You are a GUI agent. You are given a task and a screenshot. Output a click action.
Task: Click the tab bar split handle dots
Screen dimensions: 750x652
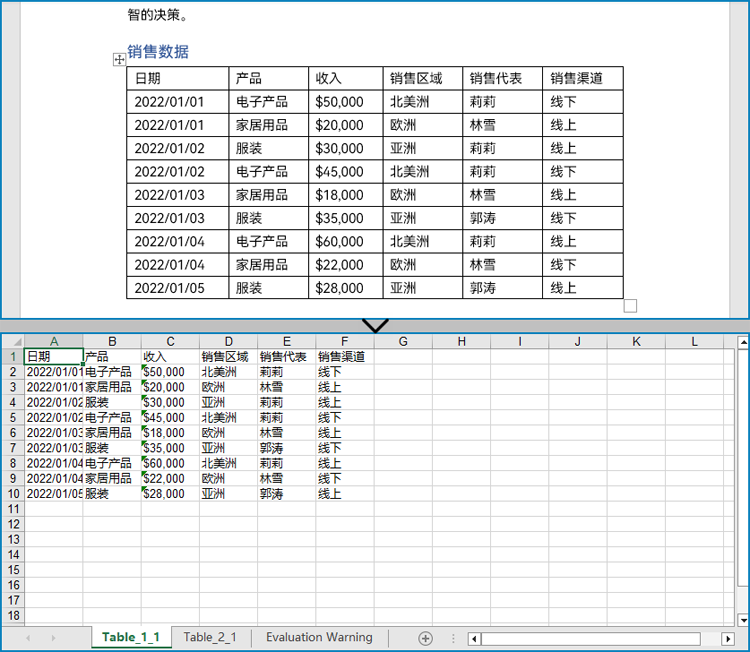coord(453,638)
